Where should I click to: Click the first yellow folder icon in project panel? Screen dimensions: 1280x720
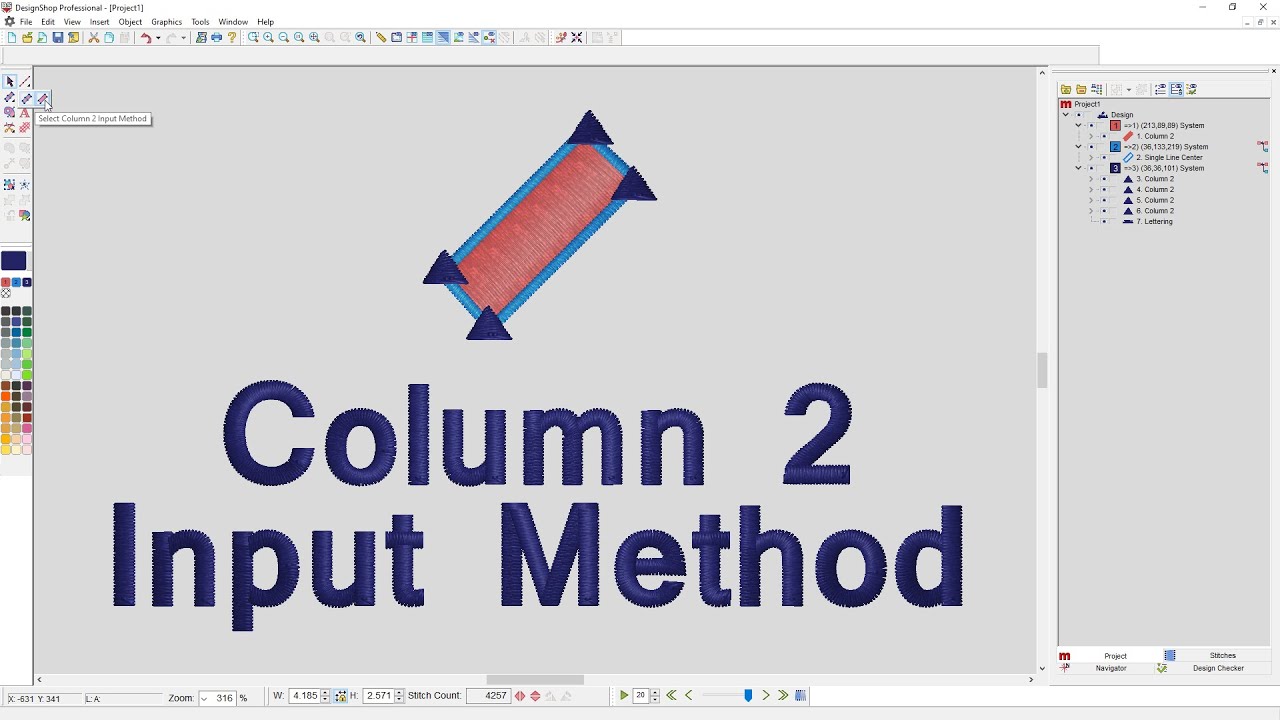point(1066,89)
